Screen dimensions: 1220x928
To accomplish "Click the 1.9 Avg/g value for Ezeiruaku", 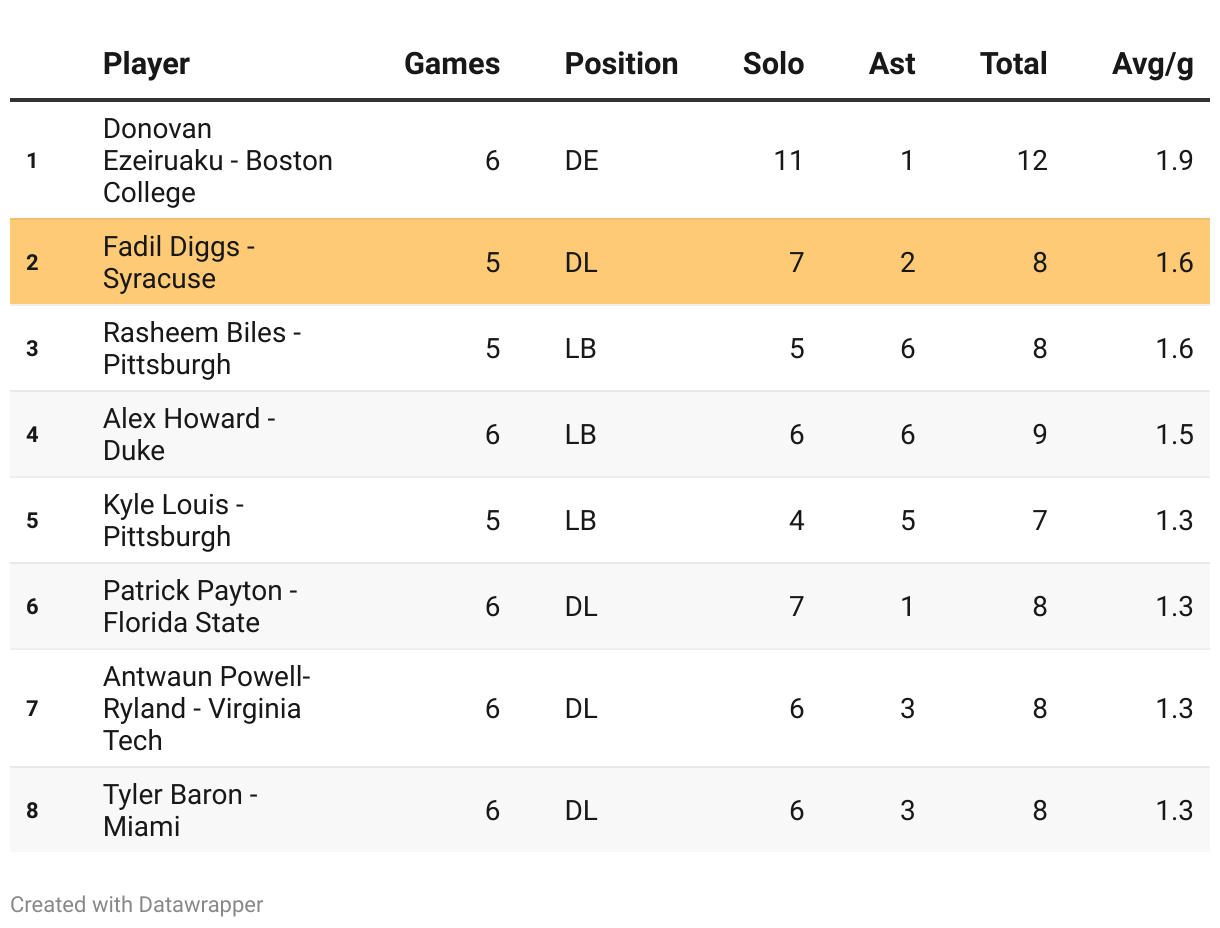I will point(1173,160).
